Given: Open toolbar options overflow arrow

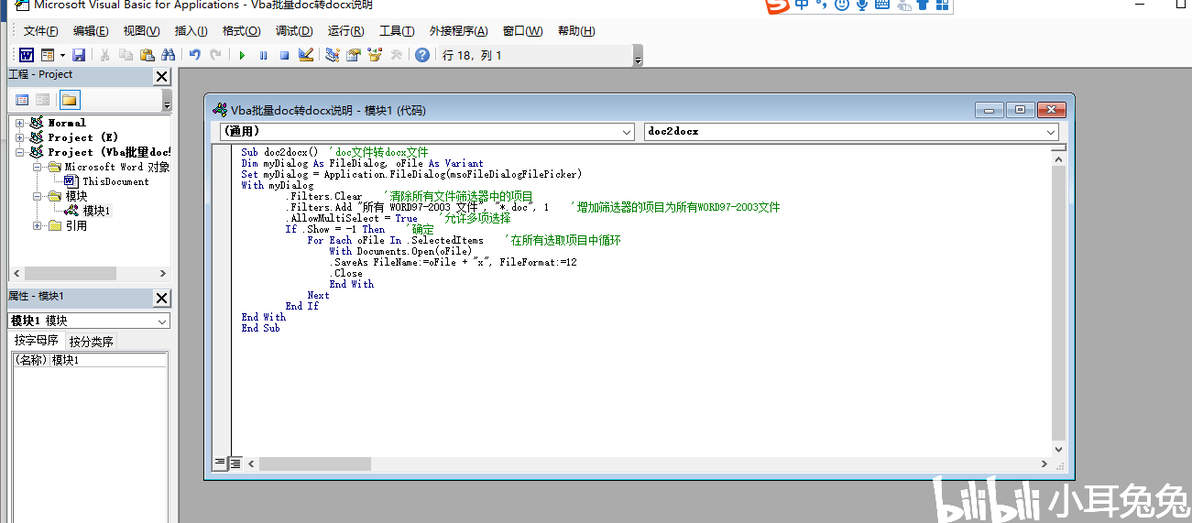Looking at the screenshot, I should pos(638,56).
